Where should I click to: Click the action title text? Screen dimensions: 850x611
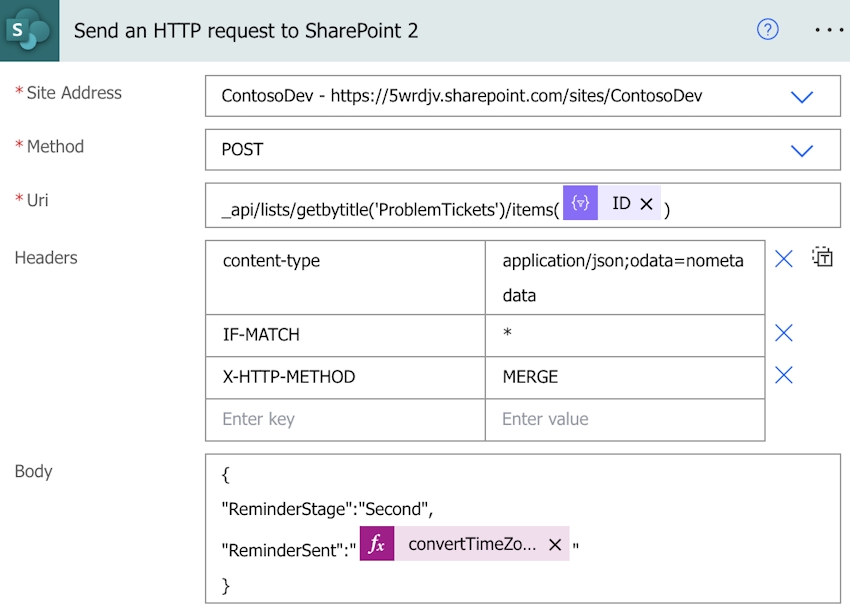246,30
